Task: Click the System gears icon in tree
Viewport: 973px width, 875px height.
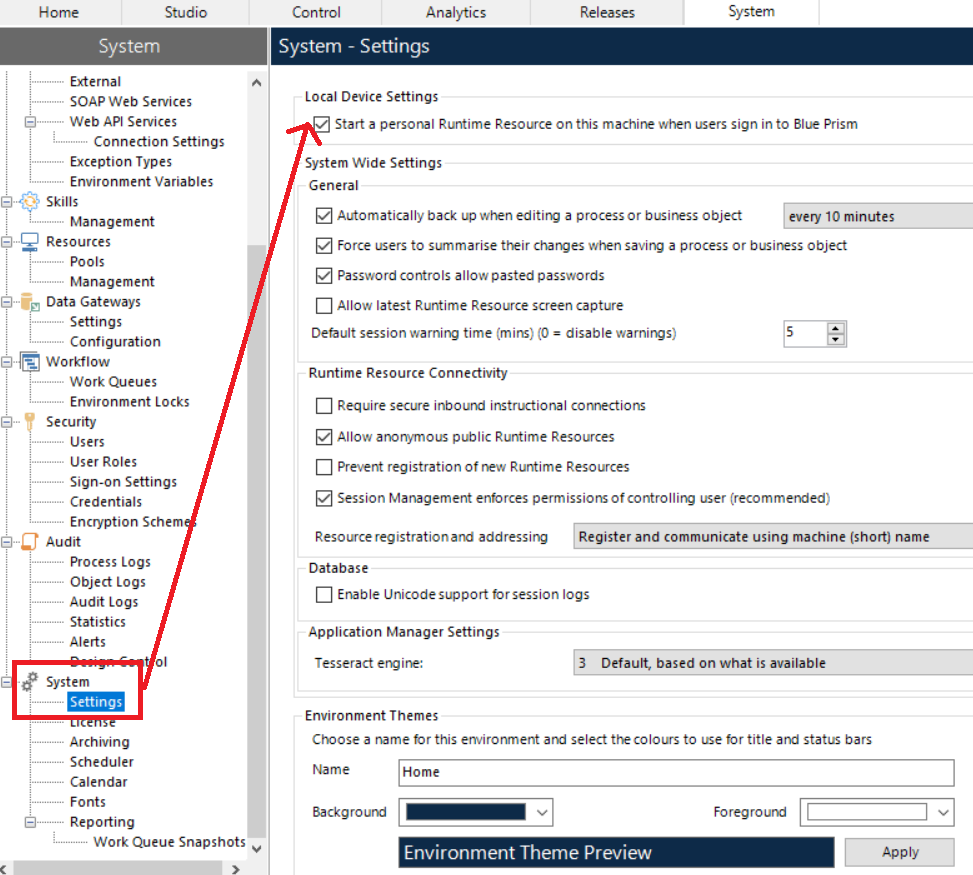Action: pos(29,681)
